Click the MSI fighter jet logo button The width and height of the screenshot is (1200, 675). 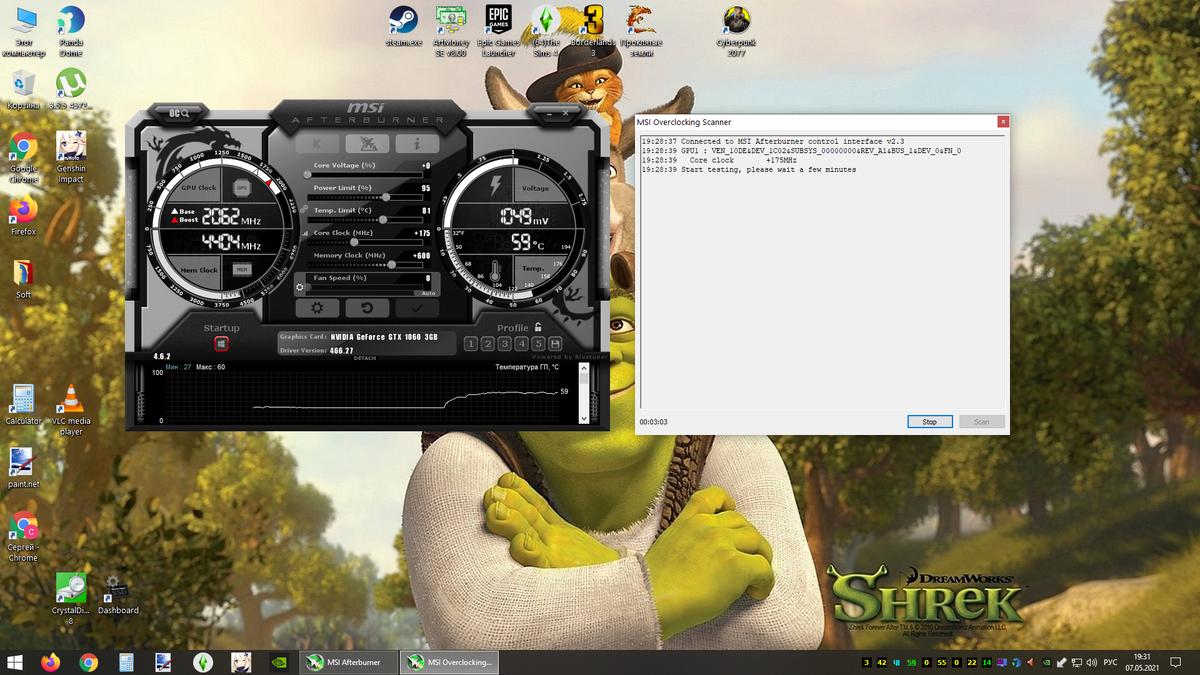click(x=367, y=144)
